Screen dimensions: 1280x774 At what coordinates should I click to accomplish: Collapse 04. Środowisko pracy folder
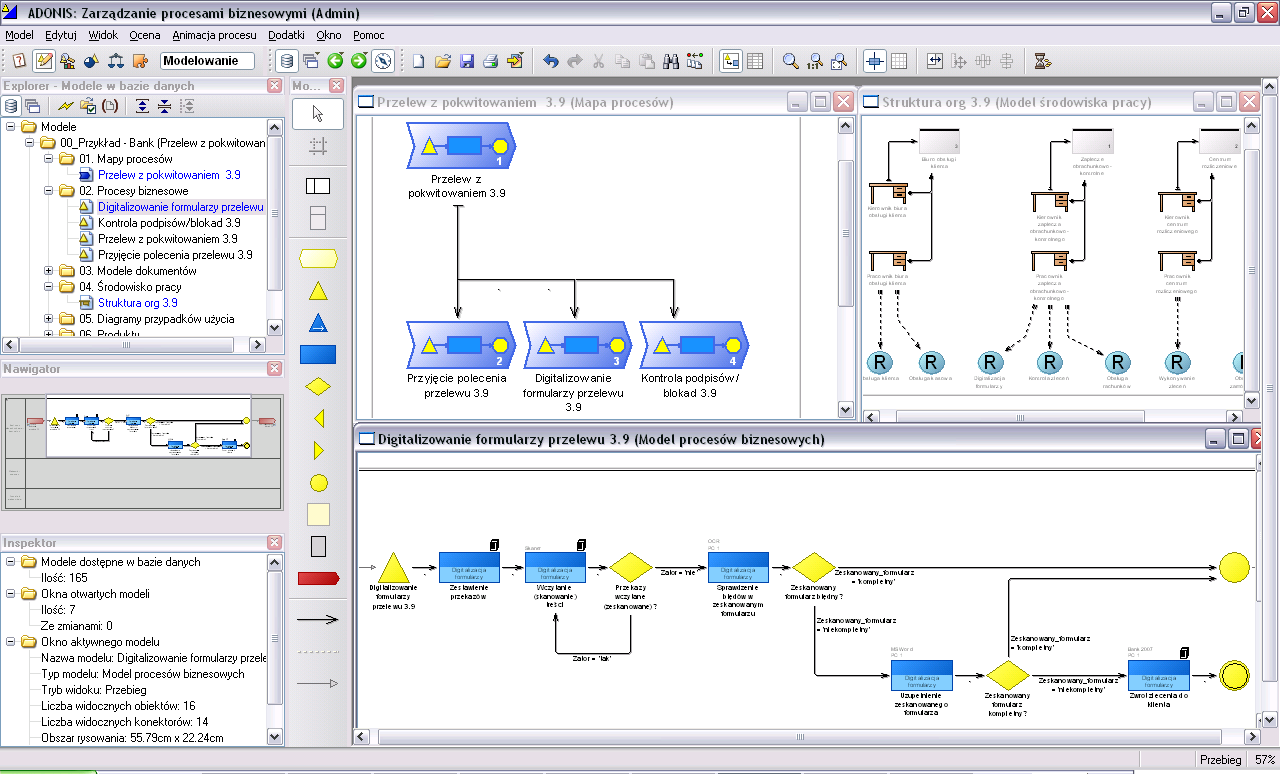coord(49,287)
